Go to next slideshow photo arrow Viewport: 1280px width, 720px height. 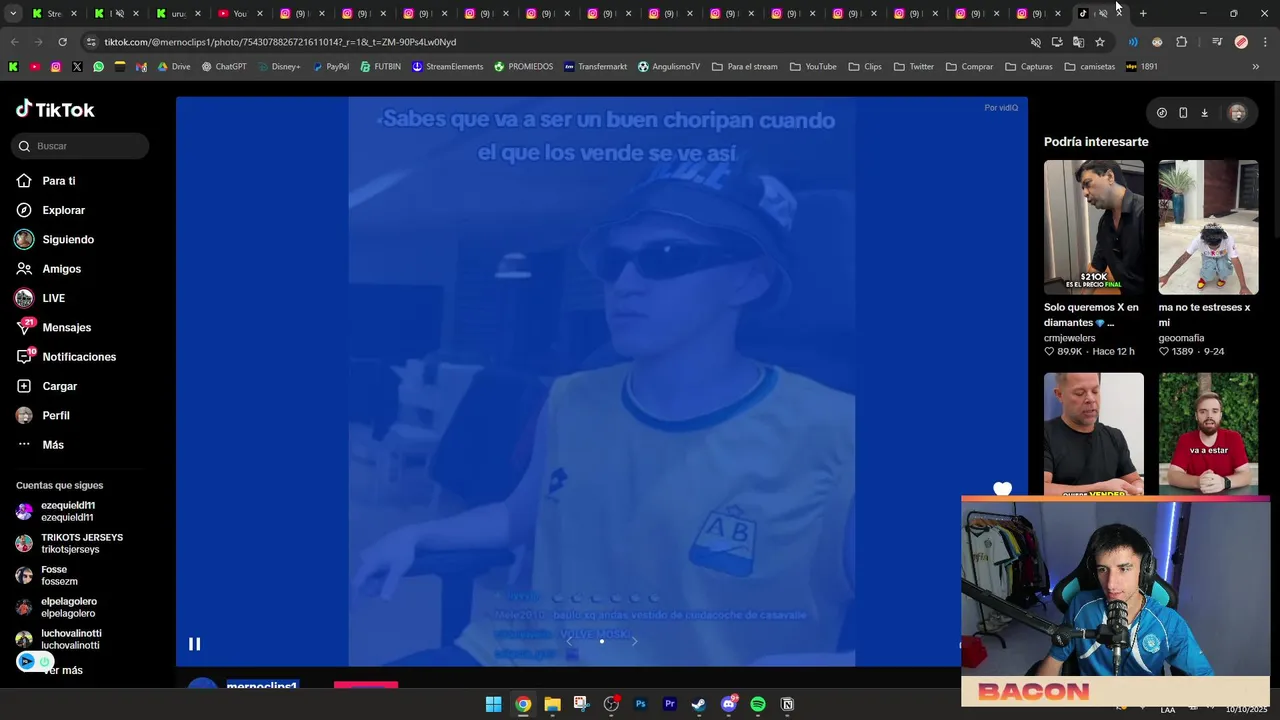pyautogui.click(x=634, y=641)
